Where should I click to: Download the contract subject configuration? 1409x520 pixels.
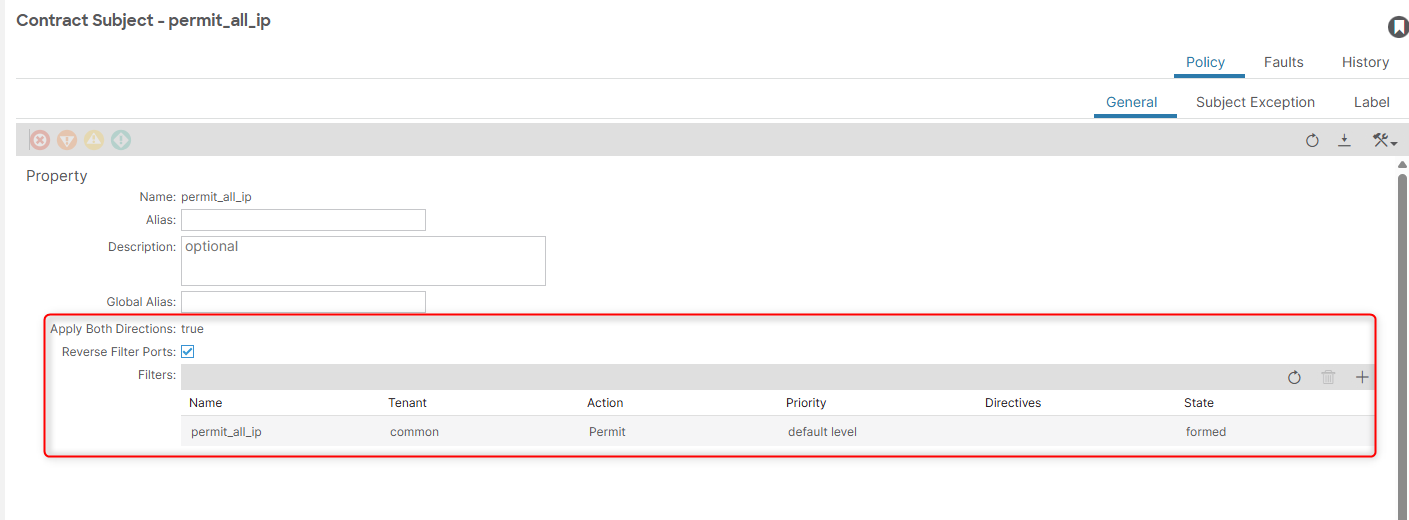click(x=1345, y=141)
